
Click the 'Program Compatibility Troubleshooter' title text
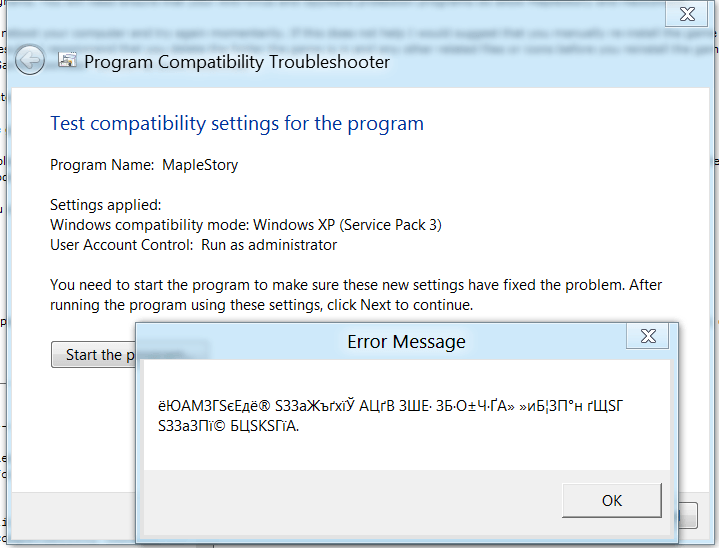click(237, 62)
